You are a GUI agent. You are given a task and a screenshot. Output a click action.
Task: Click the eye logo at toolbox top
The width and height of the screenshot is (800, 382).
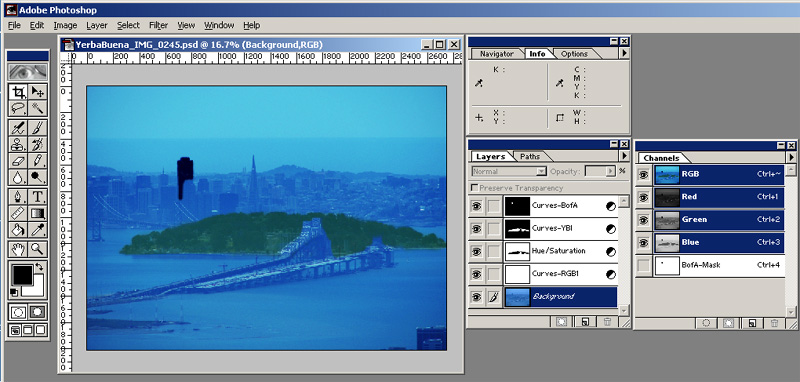28,72
